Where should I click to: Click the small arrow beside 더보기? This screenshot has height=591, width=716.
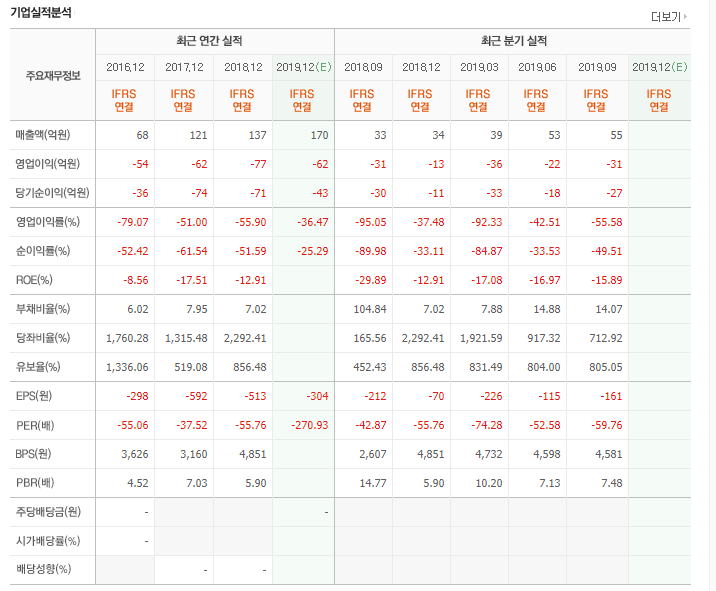pos(685,18)
